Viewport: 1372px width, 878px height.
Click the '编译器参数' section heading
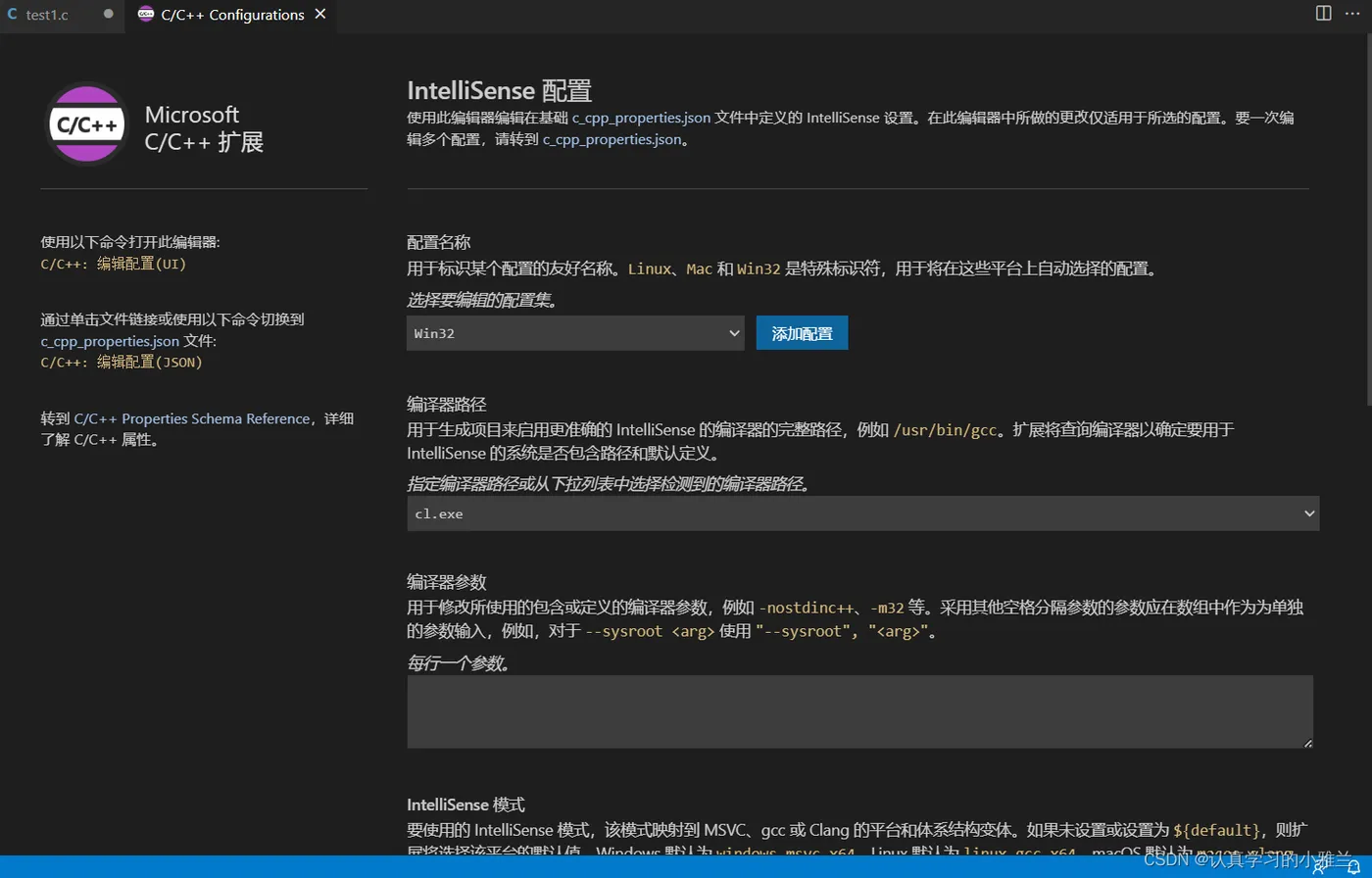point(446,582)
